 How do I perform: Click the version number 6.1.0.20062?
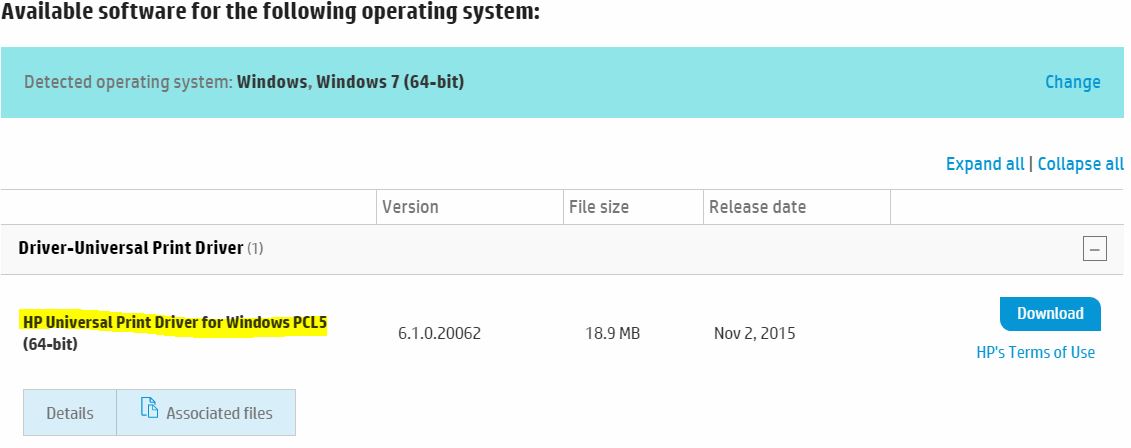(439, 333)
